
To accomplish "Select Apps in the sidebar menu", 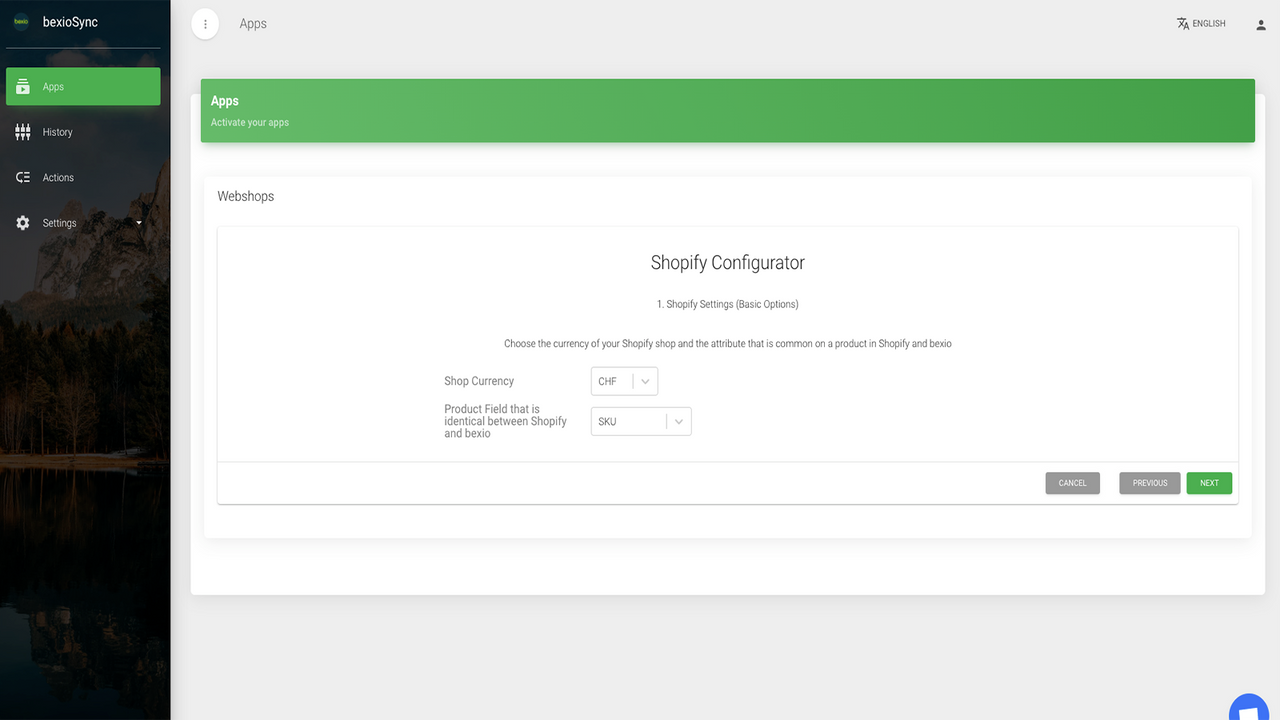I will [57, 86].
